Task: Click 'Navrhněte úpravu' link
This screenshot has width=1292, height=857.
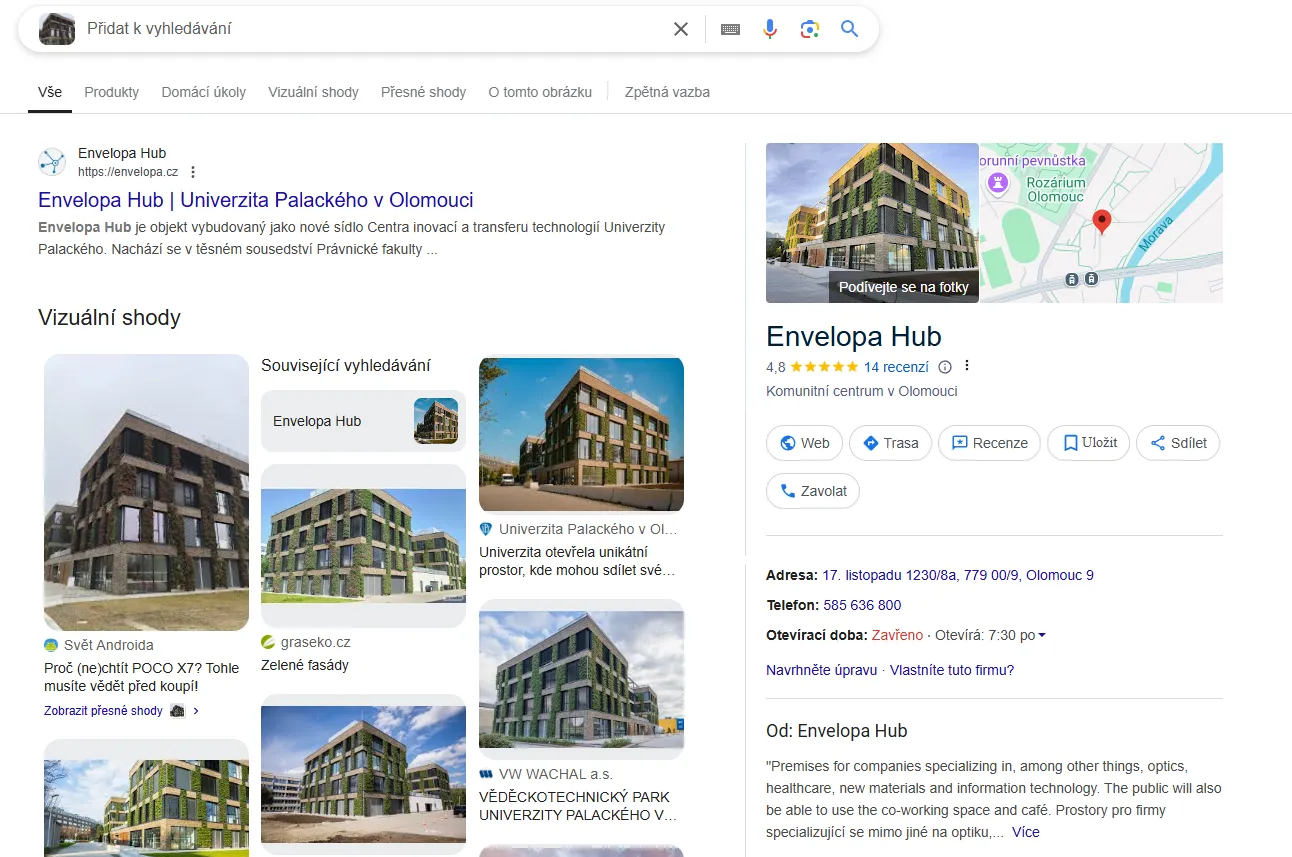Action: tap(821, 670)
